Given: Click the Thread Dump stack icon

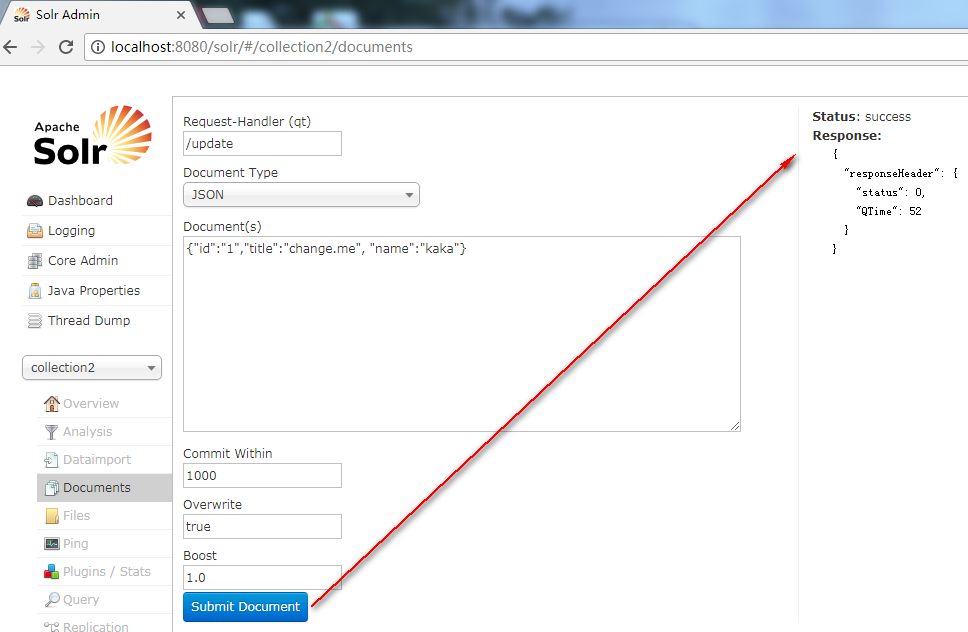Looking at the screenshot, I should [35, 321].
